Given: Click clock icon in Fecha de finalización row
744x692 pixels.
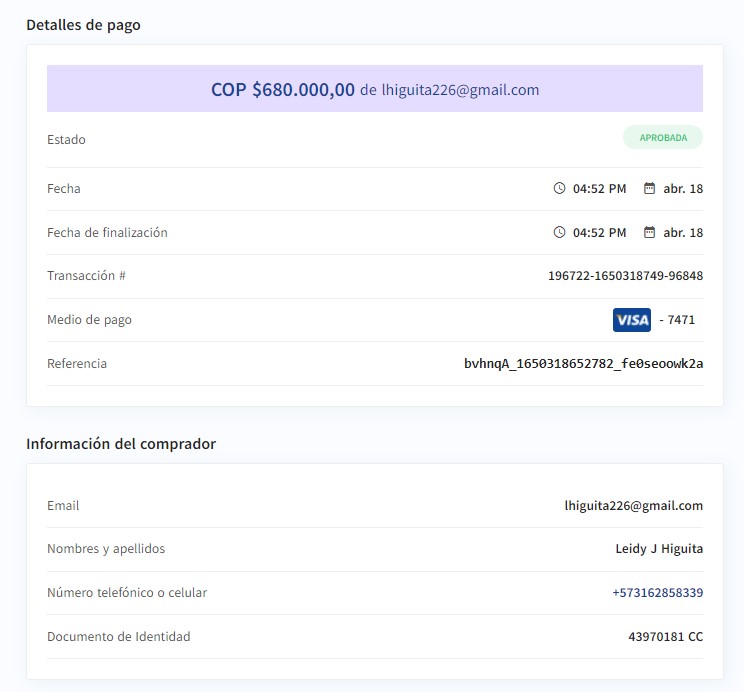Looking at the screenshot, I should coord(559,232).
